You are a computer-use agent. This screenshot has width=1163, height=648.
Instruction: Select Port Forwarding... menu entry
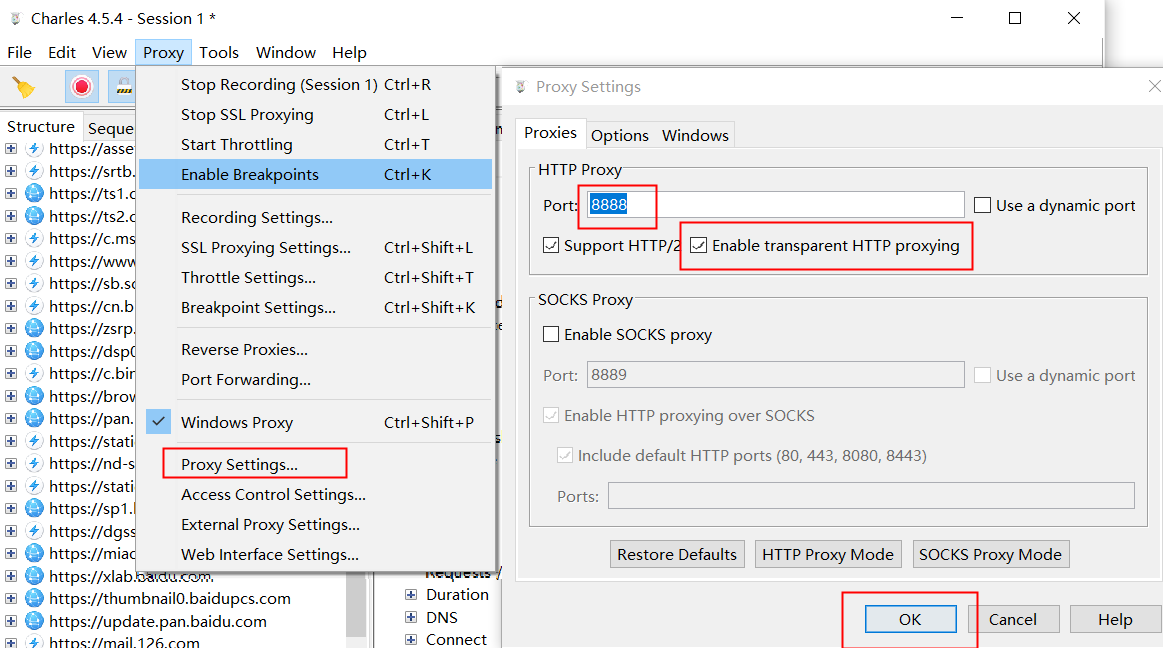tap(246, 380)
